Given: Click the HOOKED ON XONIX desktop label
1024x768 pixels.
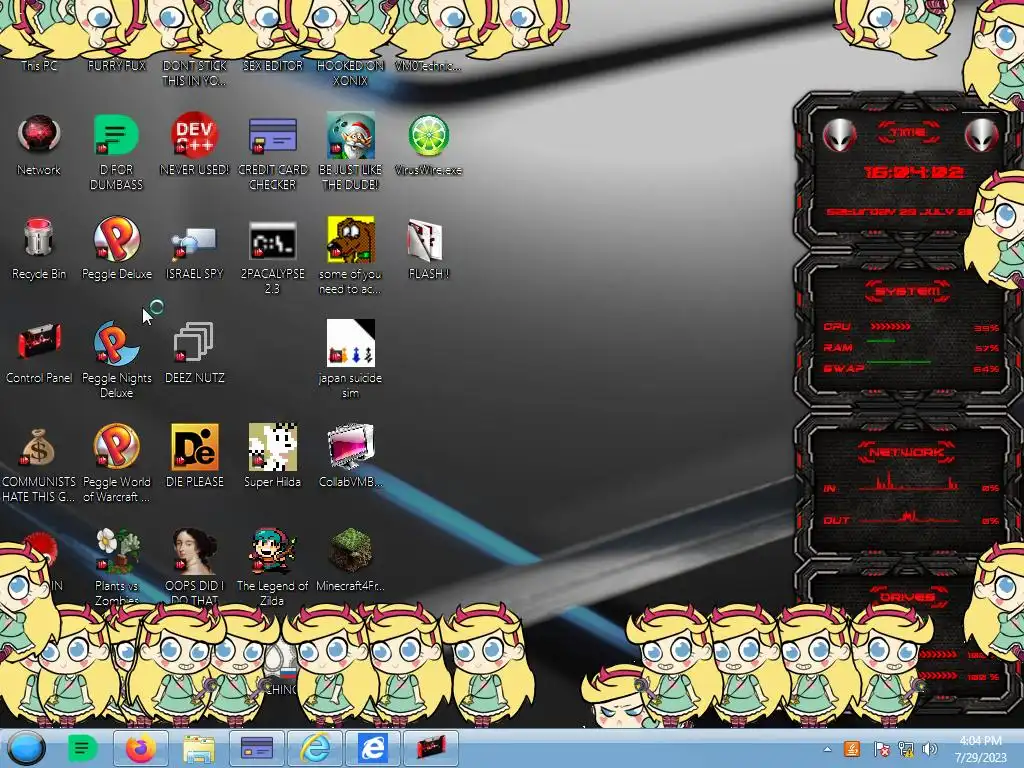Looking at the screenshot, I should click(350, 73).
